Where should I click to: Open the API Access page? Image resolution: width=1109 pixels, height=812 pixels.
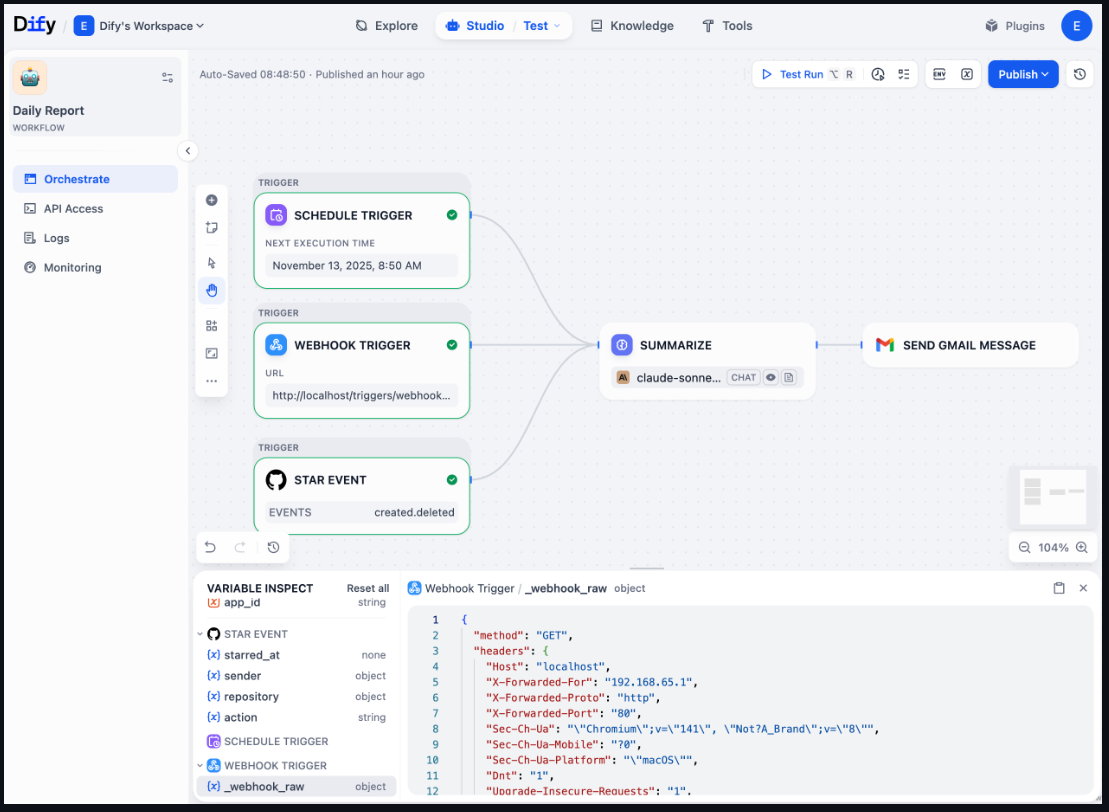click(73, 209)
